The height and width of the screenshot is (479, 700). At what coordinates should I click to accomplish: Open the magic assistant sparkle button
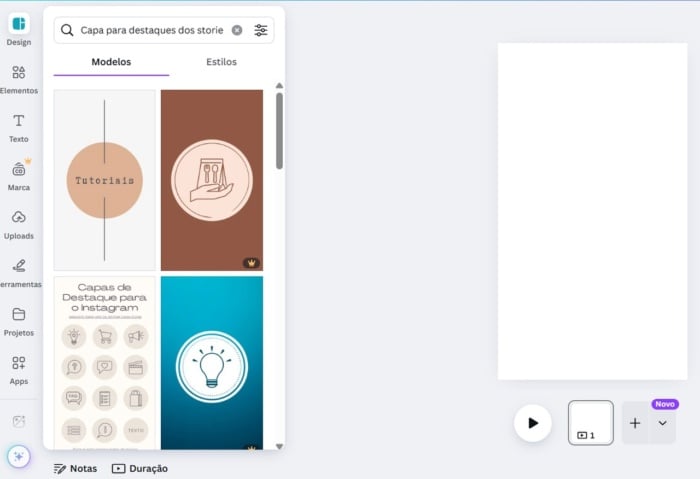[19, 456]
